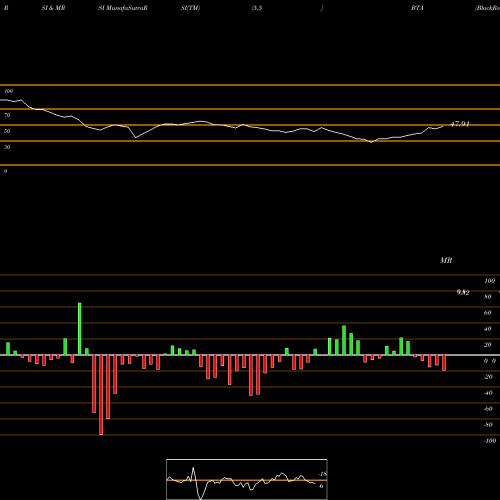Click the 50 level label on RSI axis
Viewport: 500px width, 500px height.
tap(7, 131)
